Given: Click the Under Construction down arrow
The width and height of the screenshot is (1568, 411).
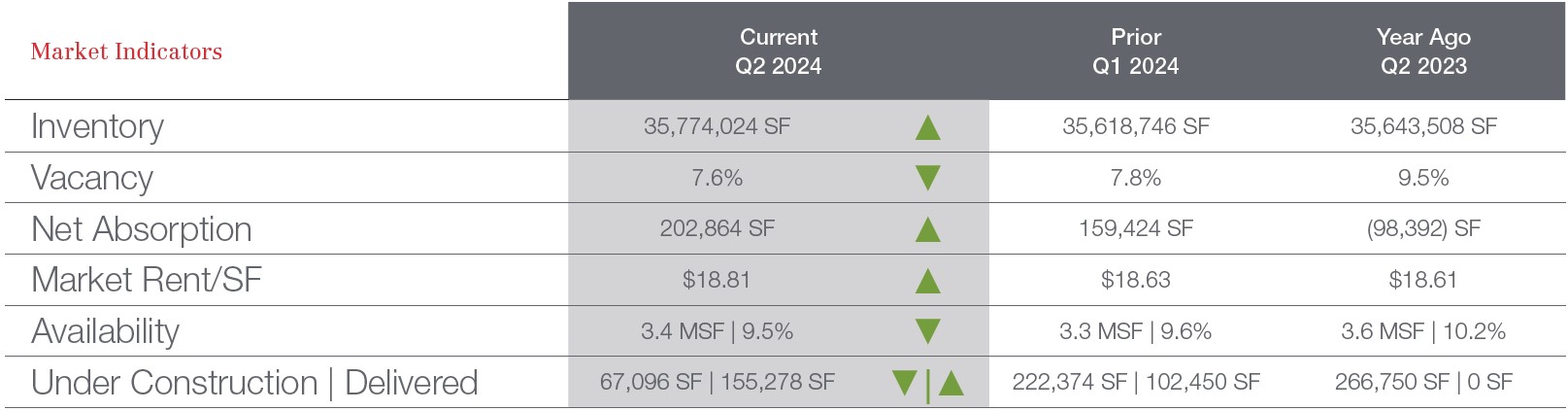Looking at the screenshot, I should tap(905, 382).
